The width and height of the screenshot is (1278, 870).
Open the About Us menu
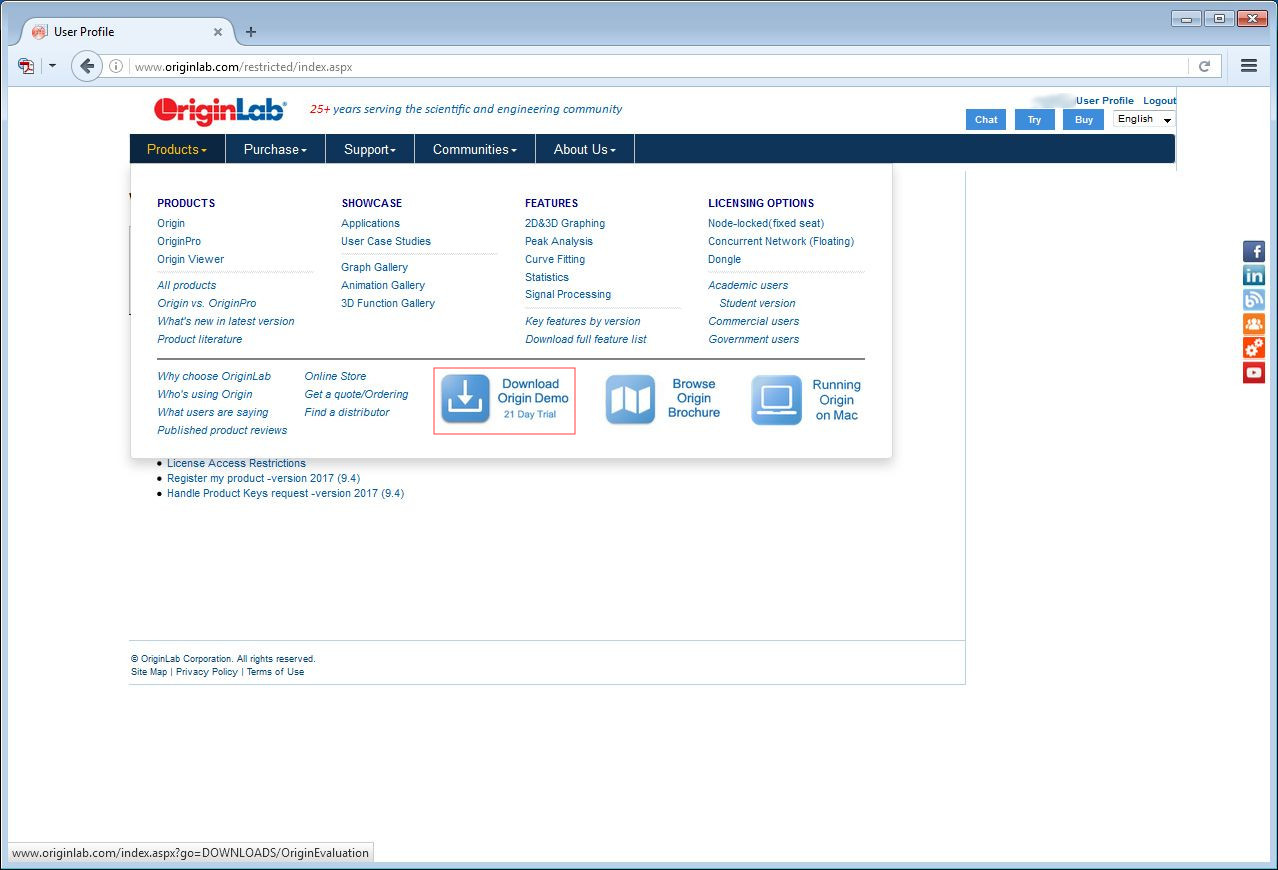click(584, 149)
